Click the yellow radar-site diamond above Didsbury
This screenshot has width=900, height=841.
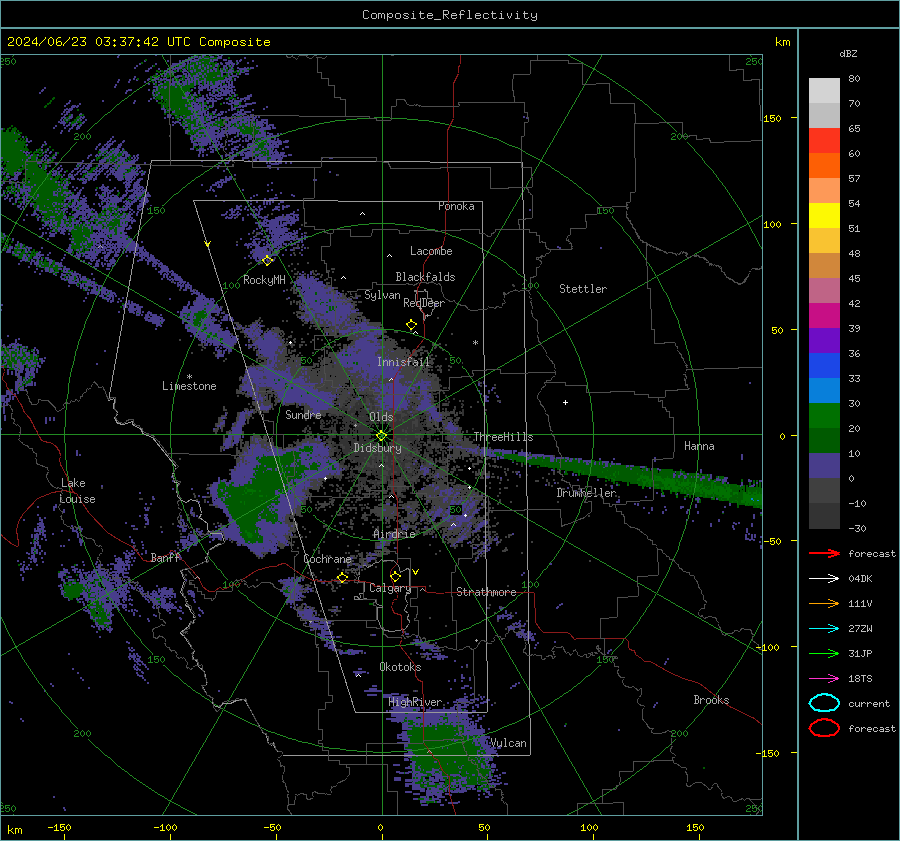[x=381, y=436]
